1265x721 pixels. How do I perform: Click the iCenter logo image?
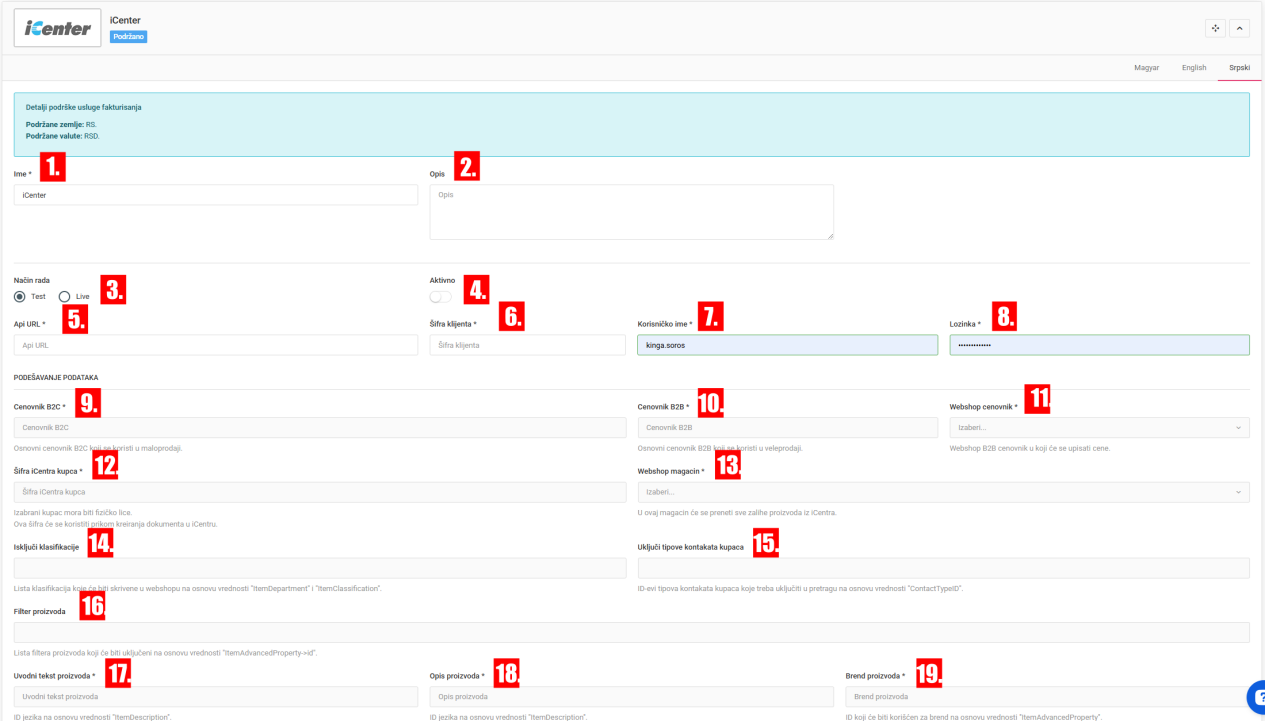point(58,28)
